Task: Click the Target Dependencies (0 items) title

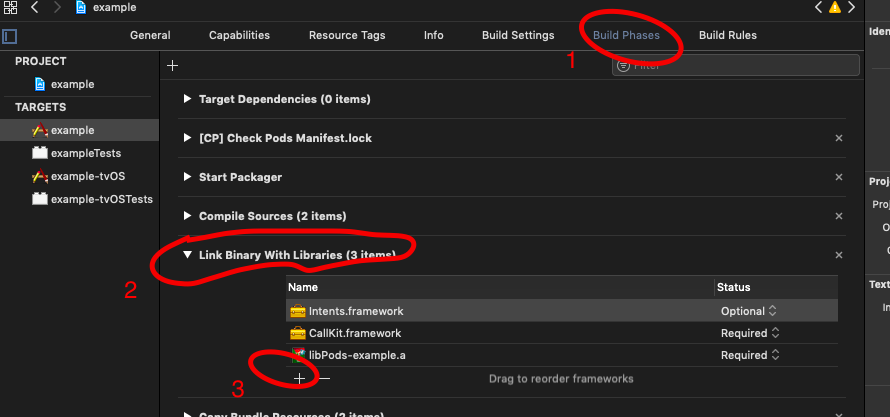Action: (284, 99)
